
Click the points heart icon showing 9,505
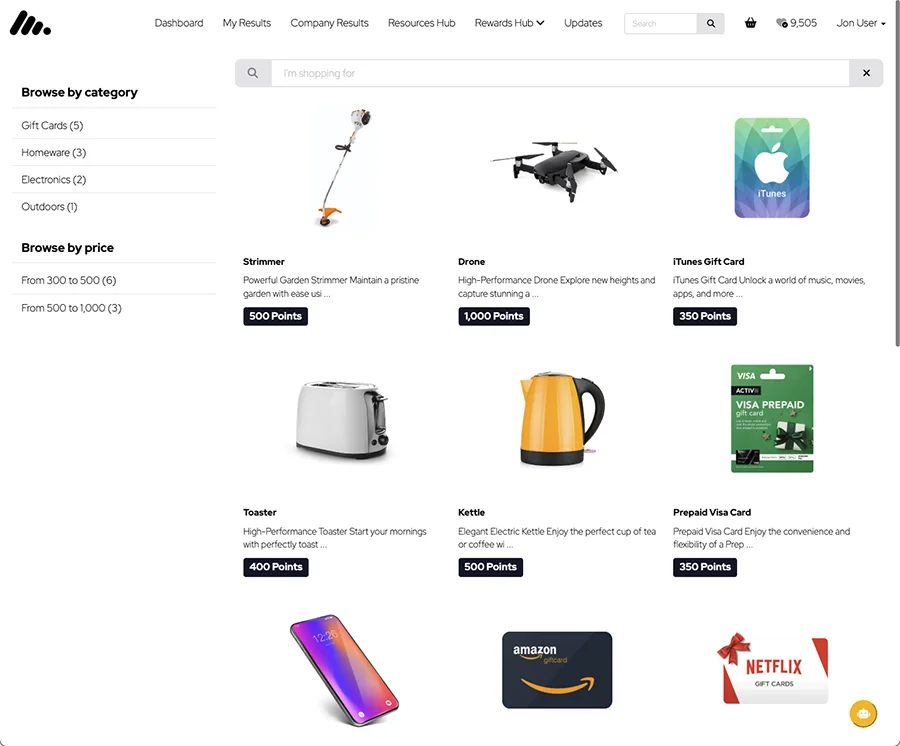click(x=781, y=23)
